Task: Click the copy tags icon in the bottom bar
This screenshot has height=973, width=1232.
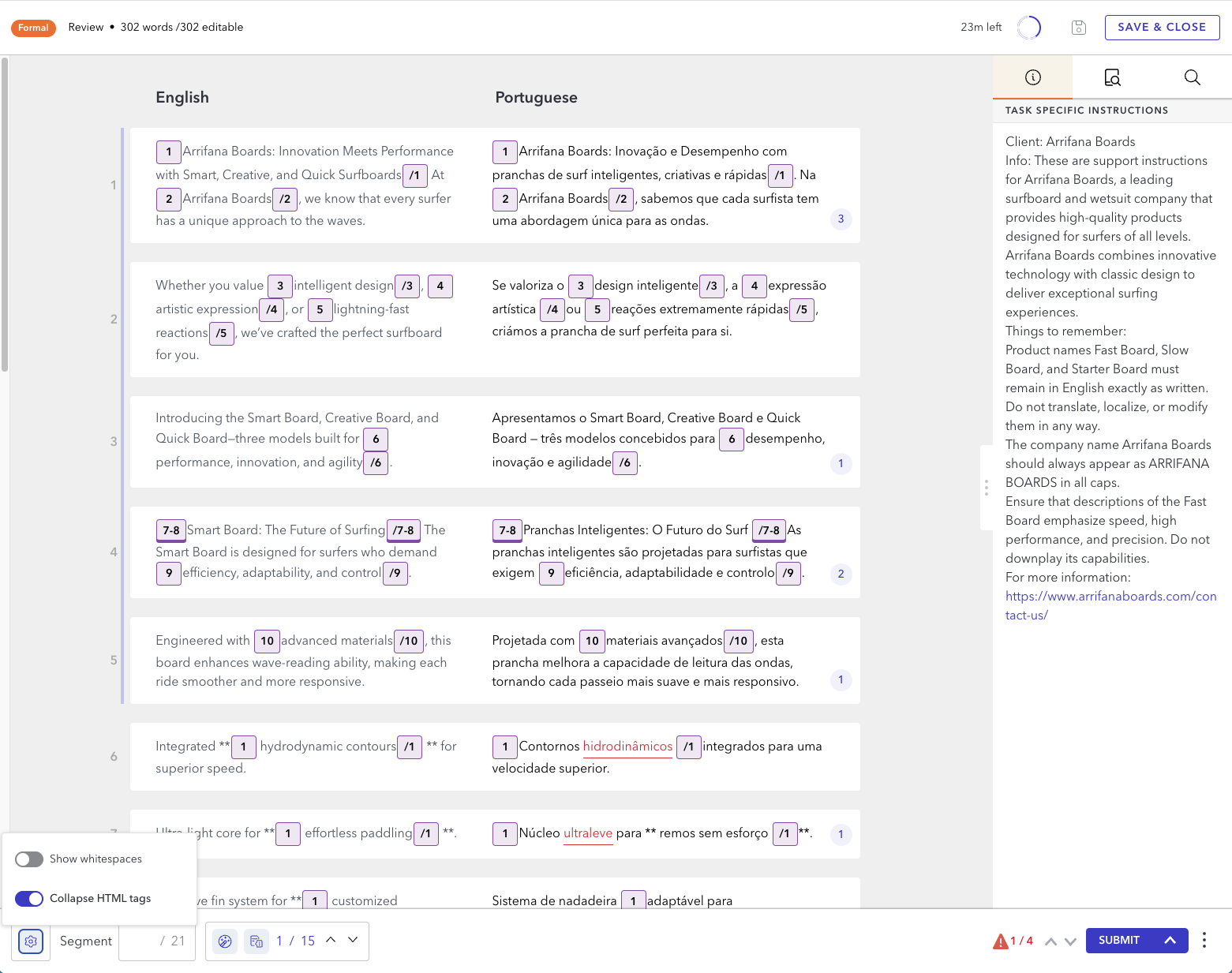Action: pos(257,941)
